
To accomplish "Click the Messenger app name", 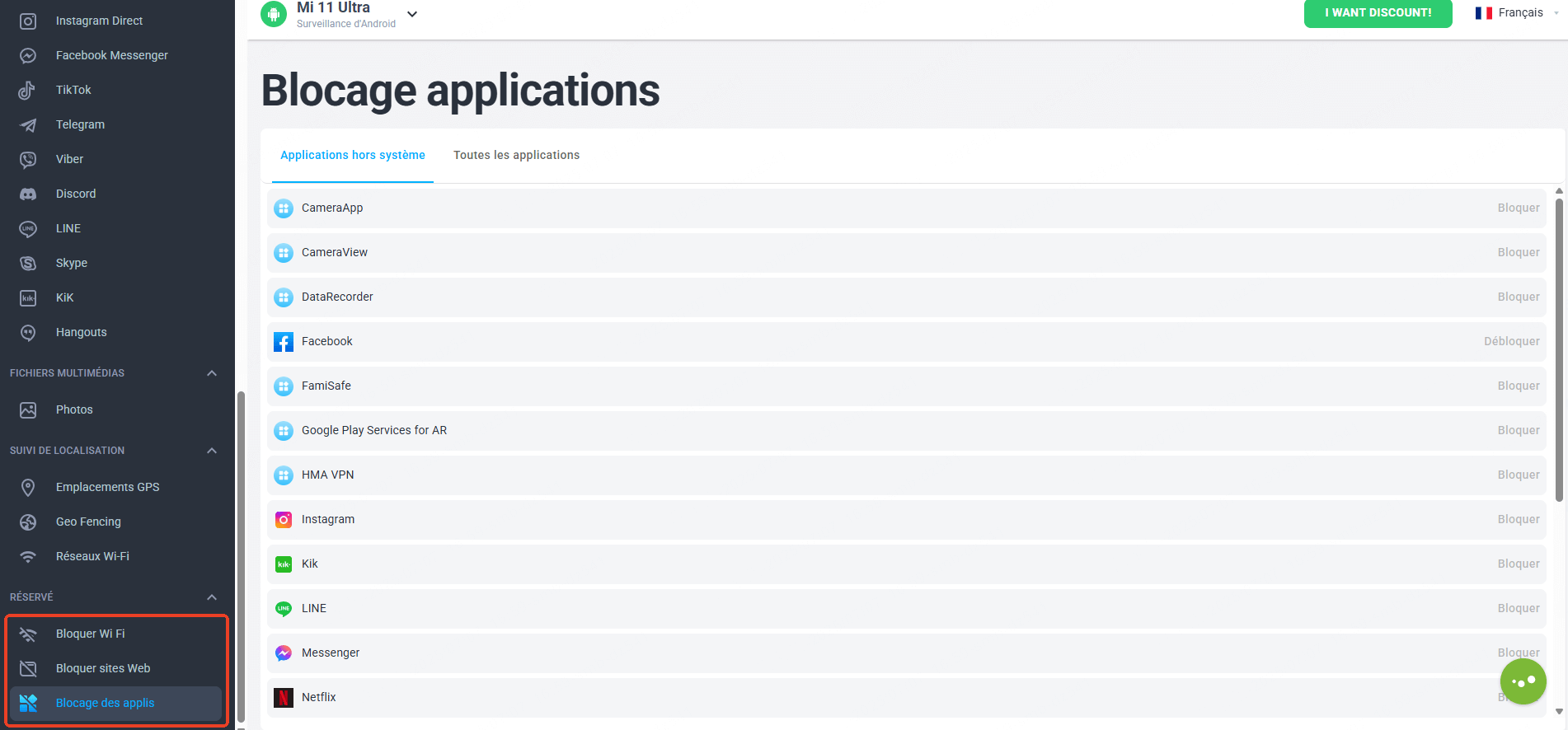I will (x=331, y=653).
